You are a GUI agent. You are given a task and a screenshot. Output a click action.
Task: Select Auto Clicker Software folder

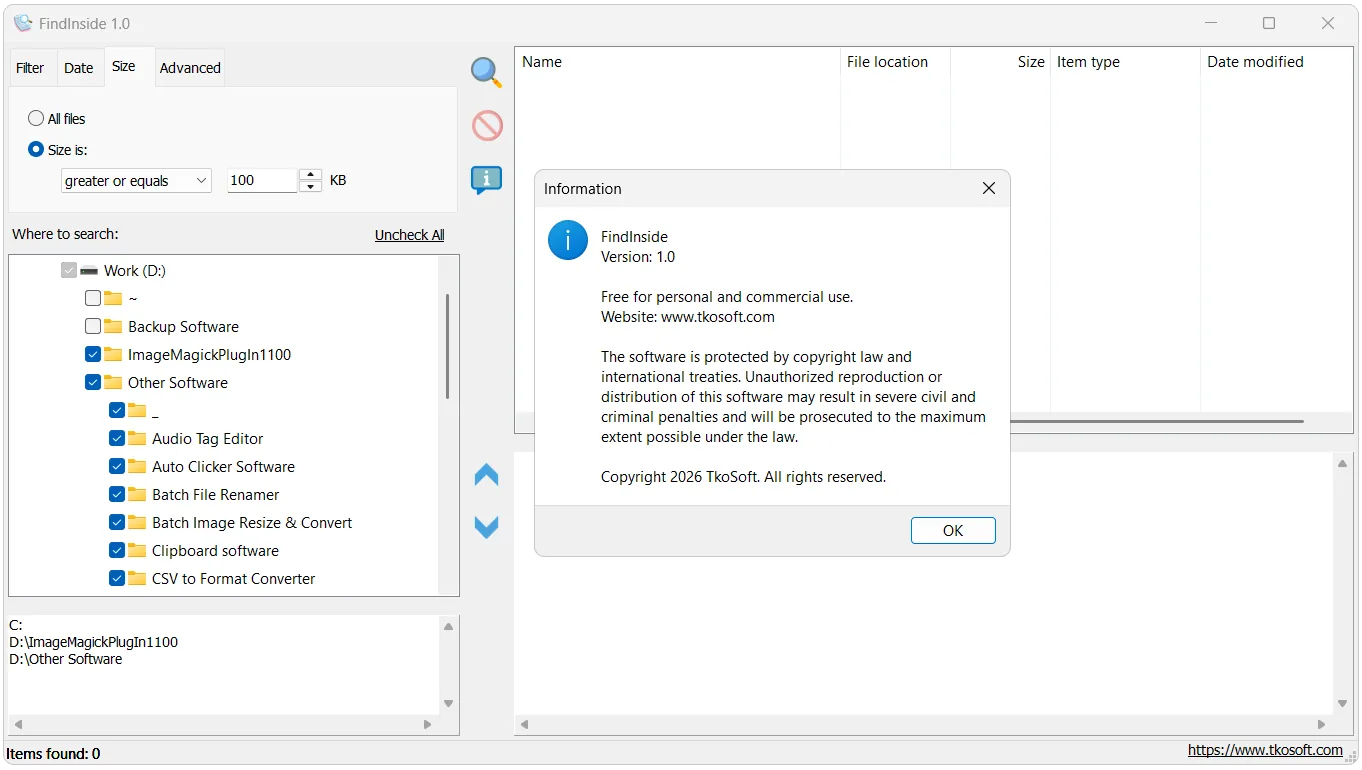(223, 466)
